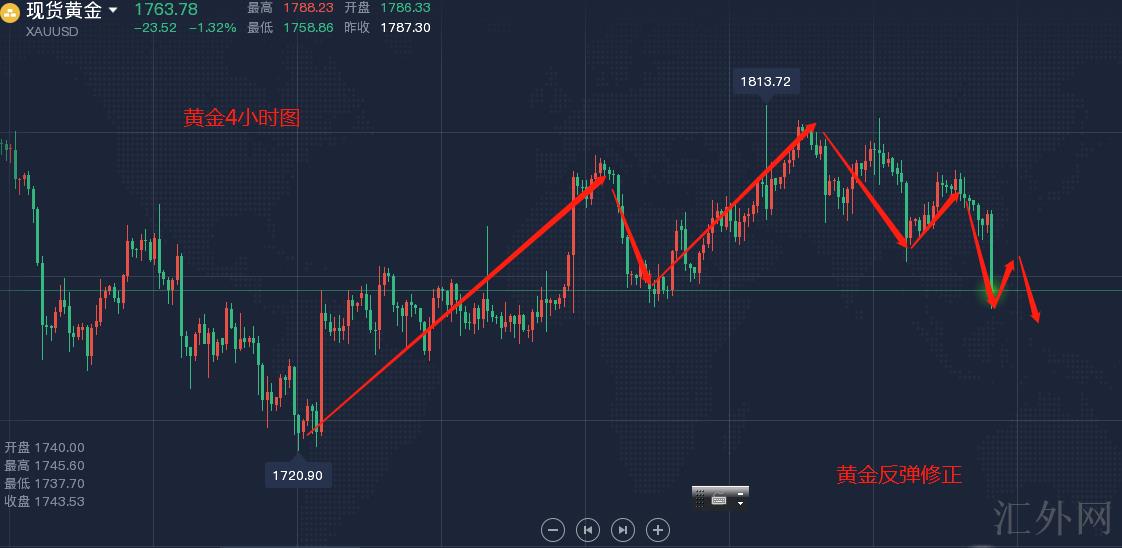Viewport: 1122px width, 548px height.
Task: Open the 现货黄金 symbol dropdown arrow
Action: (112, 11)
